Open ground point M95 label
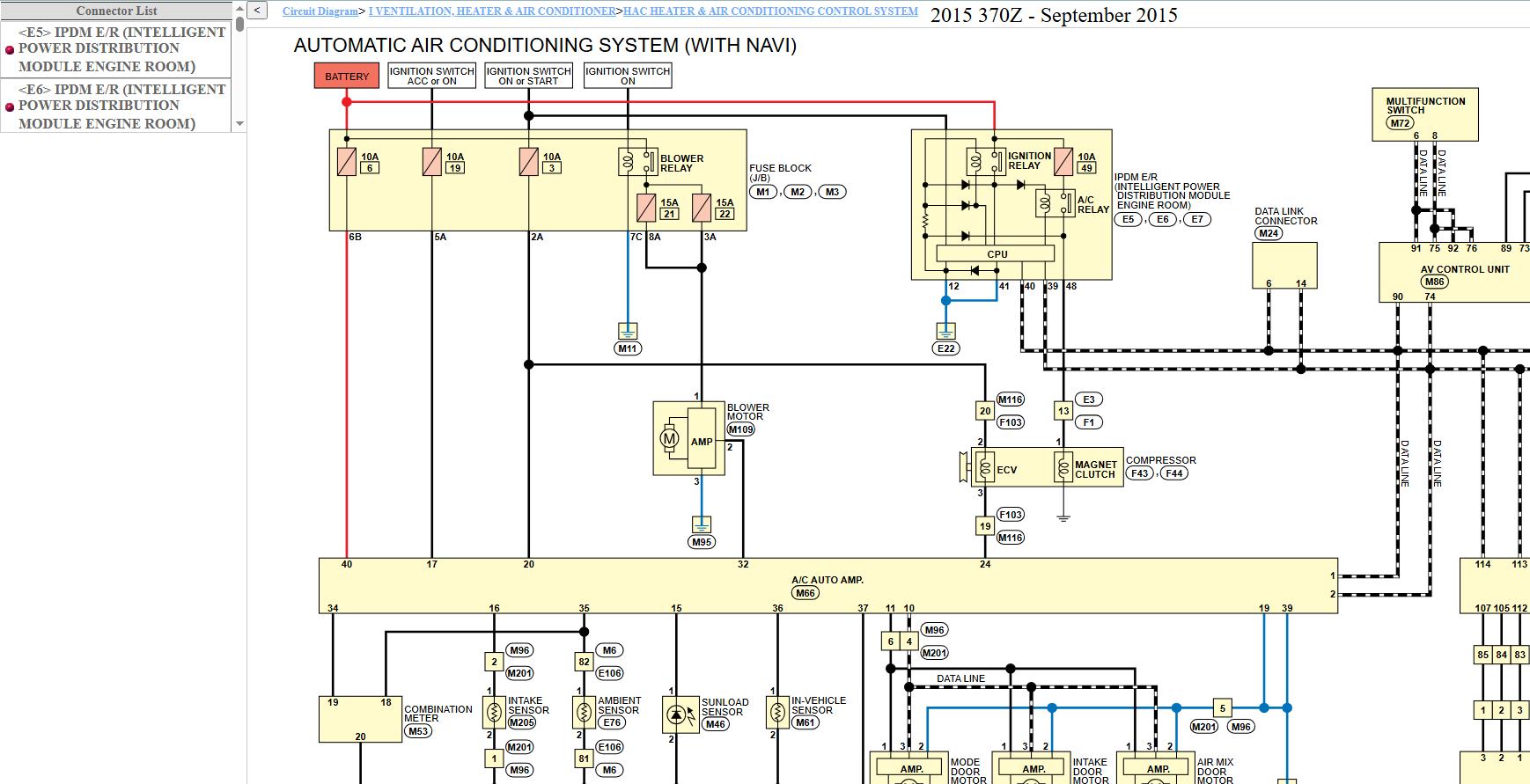The width and height of the screenshot is (1530, 784). tap(702, 542)
